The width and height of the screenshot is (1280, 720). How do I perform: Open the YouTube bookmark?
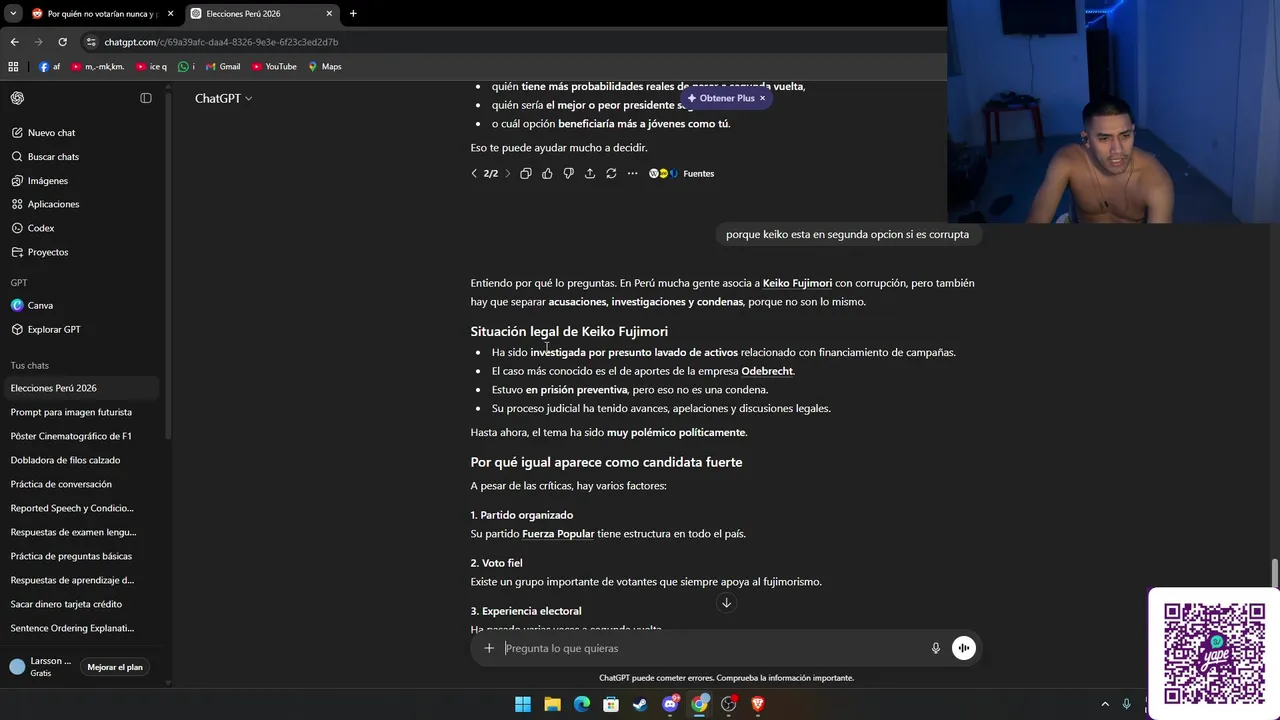tap(274, 67)
